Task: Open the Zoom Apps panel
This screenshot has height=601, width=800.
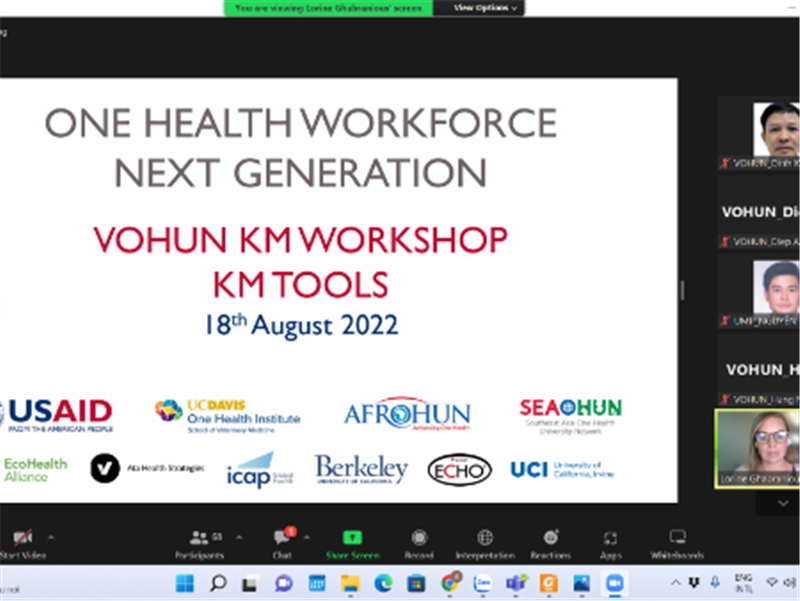Action: point(611,541)
